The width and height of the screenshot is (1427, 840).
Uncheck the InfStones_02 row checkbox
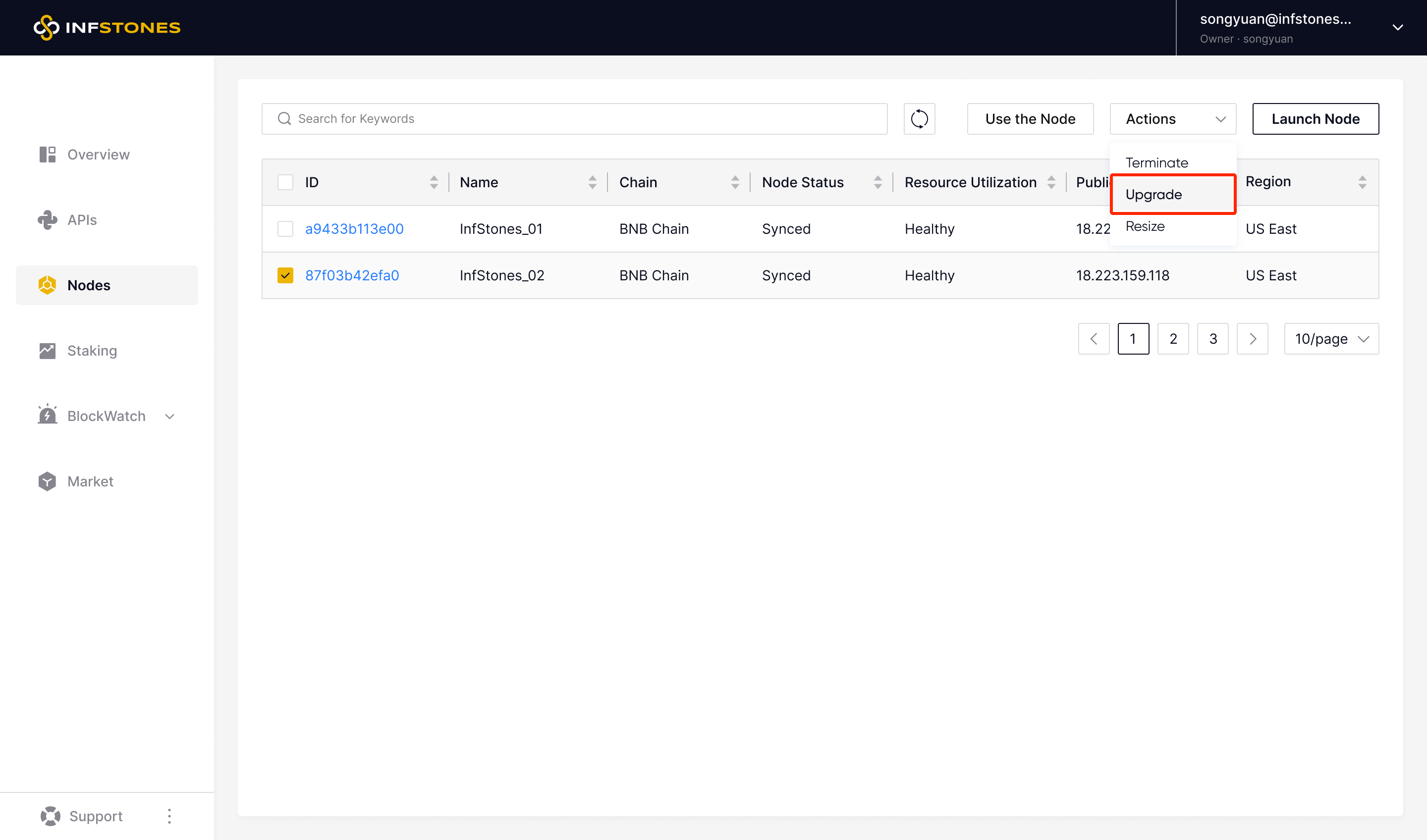click(285, 275)
